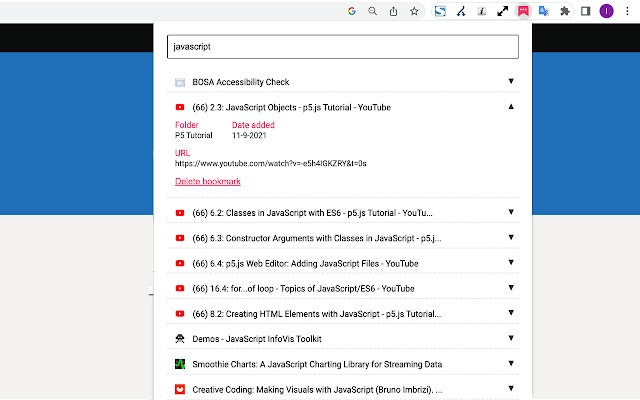The image size is (640, 400).
Task: Click the red Creative Coding favicon
Action: tap(180, 389)
